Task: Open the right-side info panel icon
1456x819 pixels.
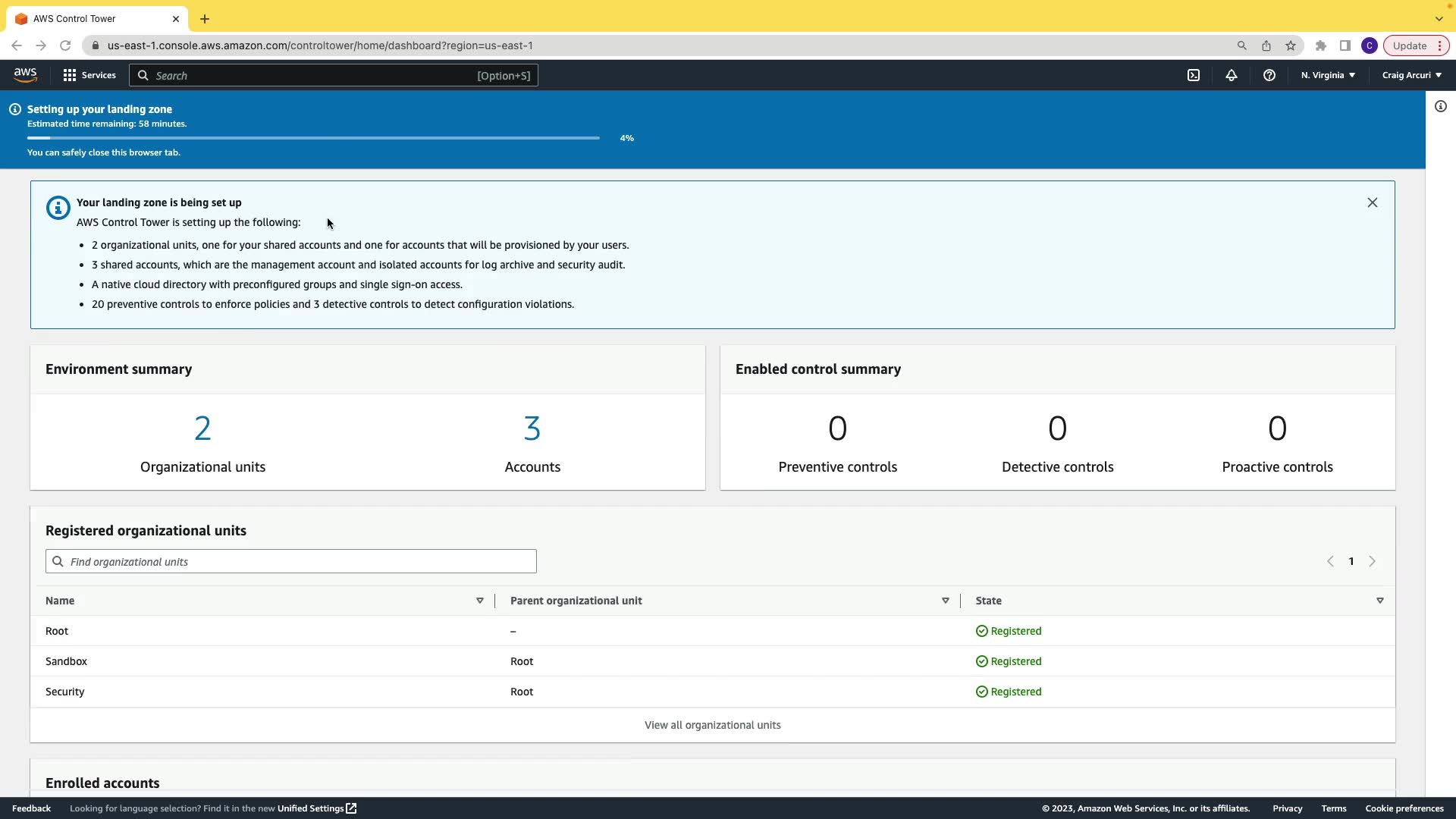Action: 1441,106
